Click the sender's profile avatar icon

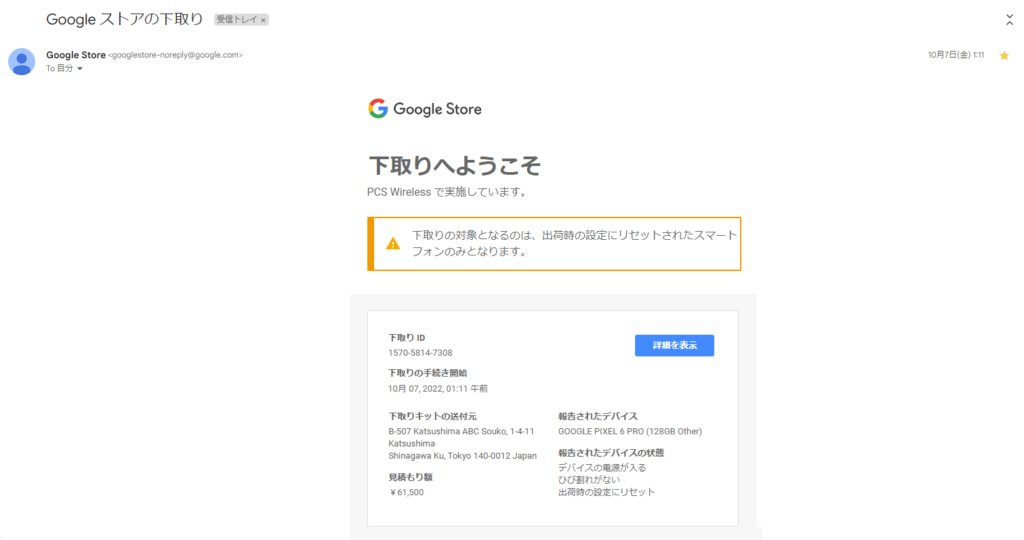[22, 61]
